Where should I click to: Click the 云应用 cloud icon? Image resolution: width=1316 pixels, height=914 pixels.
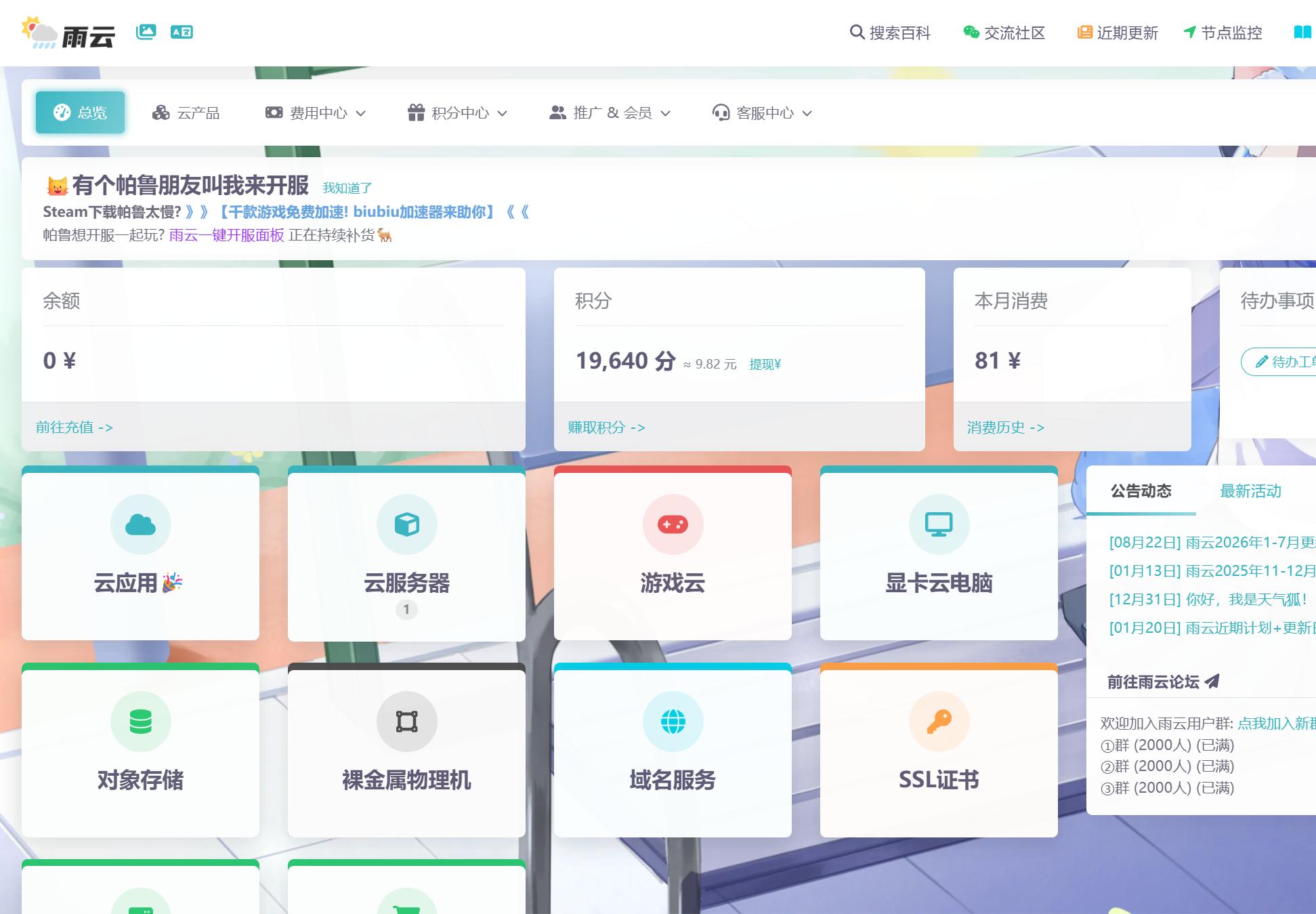click(141, 524)
